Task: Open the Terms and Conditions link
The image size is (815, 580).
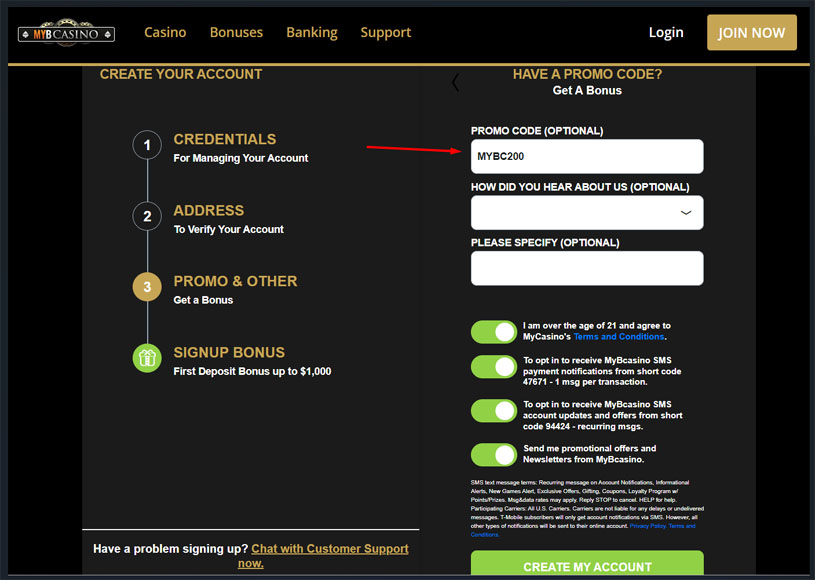Action: (619, 337)
